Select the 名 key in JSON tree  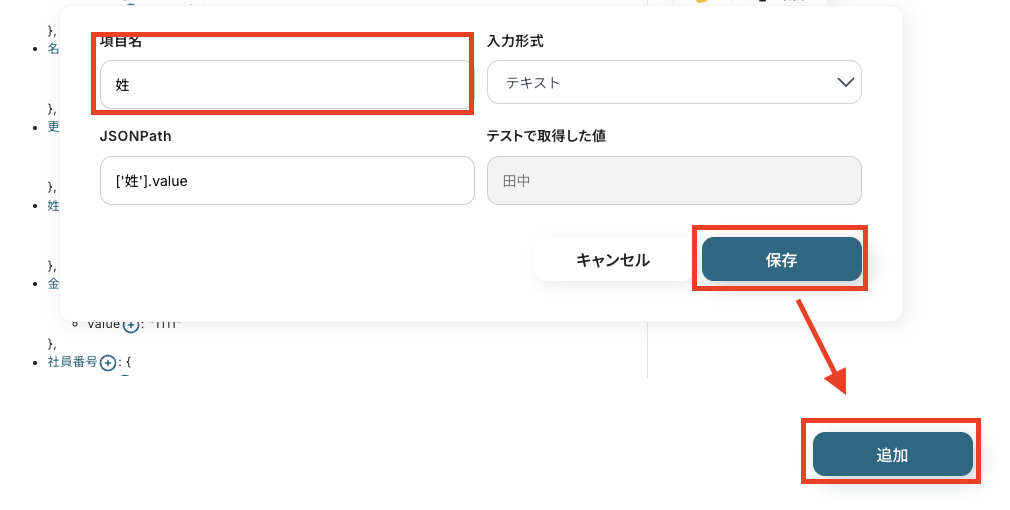pyautogui.click(x=54, y=48)
